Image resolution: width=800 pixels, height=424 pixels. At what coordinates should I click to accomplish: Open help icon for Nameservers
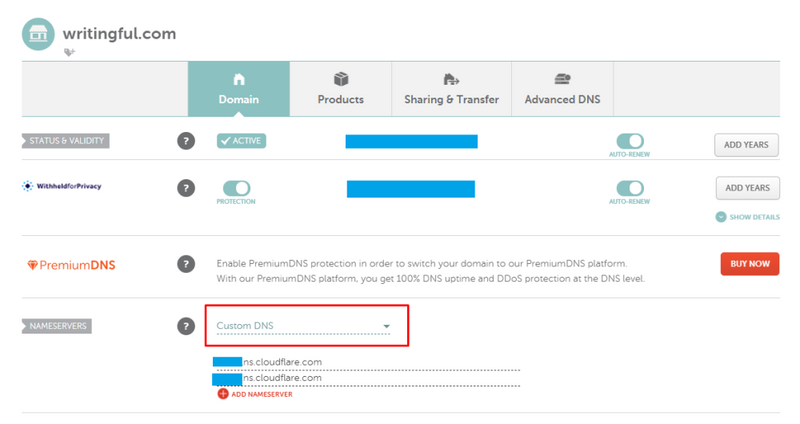186,326
